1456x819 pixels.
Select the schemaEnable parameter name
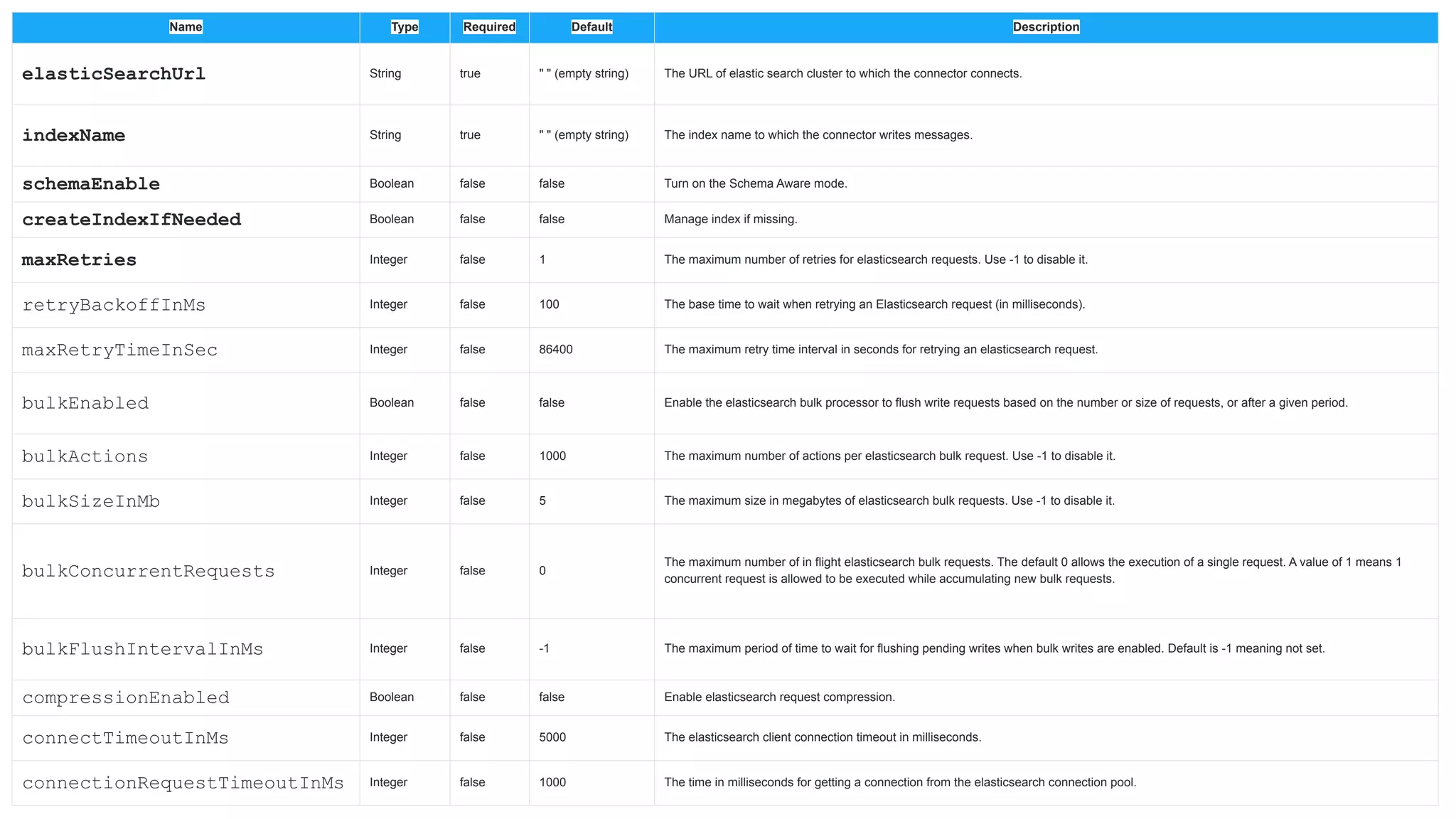[x=91, y=184]
